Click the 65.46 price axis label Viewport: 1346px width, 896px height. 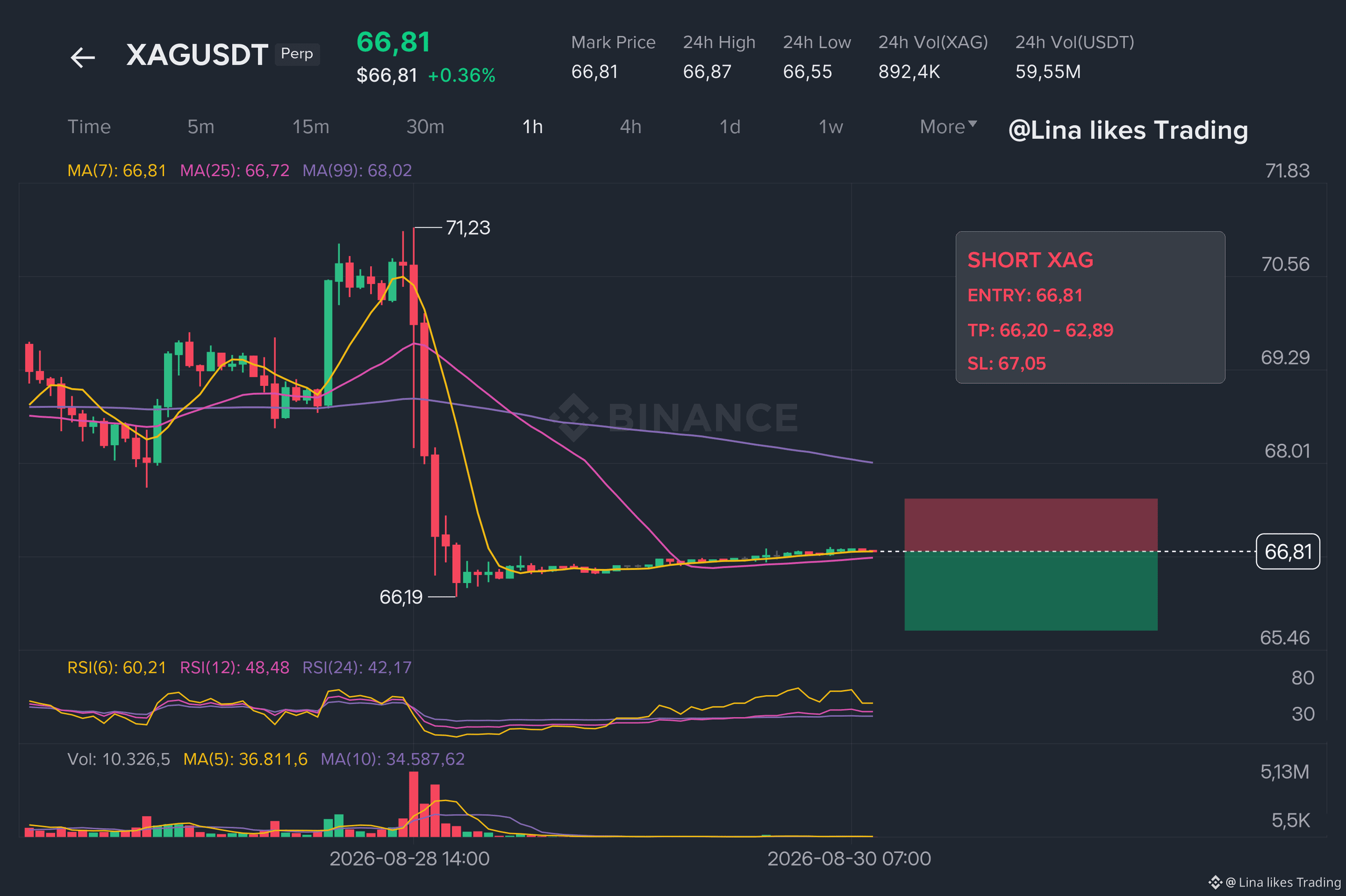point(1285,638)
